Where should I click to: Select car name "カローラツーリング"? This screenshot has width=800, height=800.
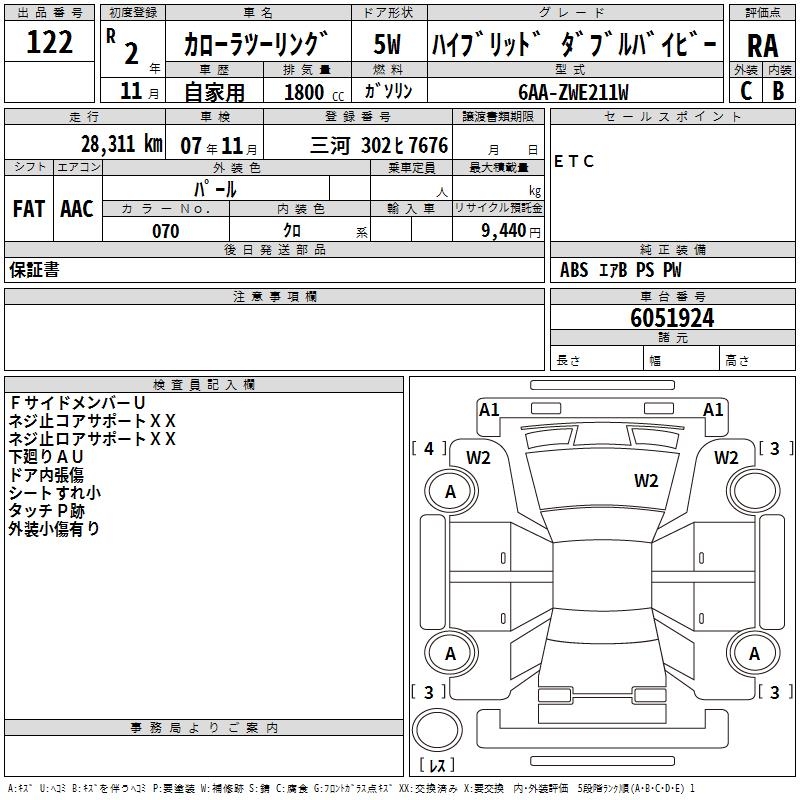tap(256, 44)
